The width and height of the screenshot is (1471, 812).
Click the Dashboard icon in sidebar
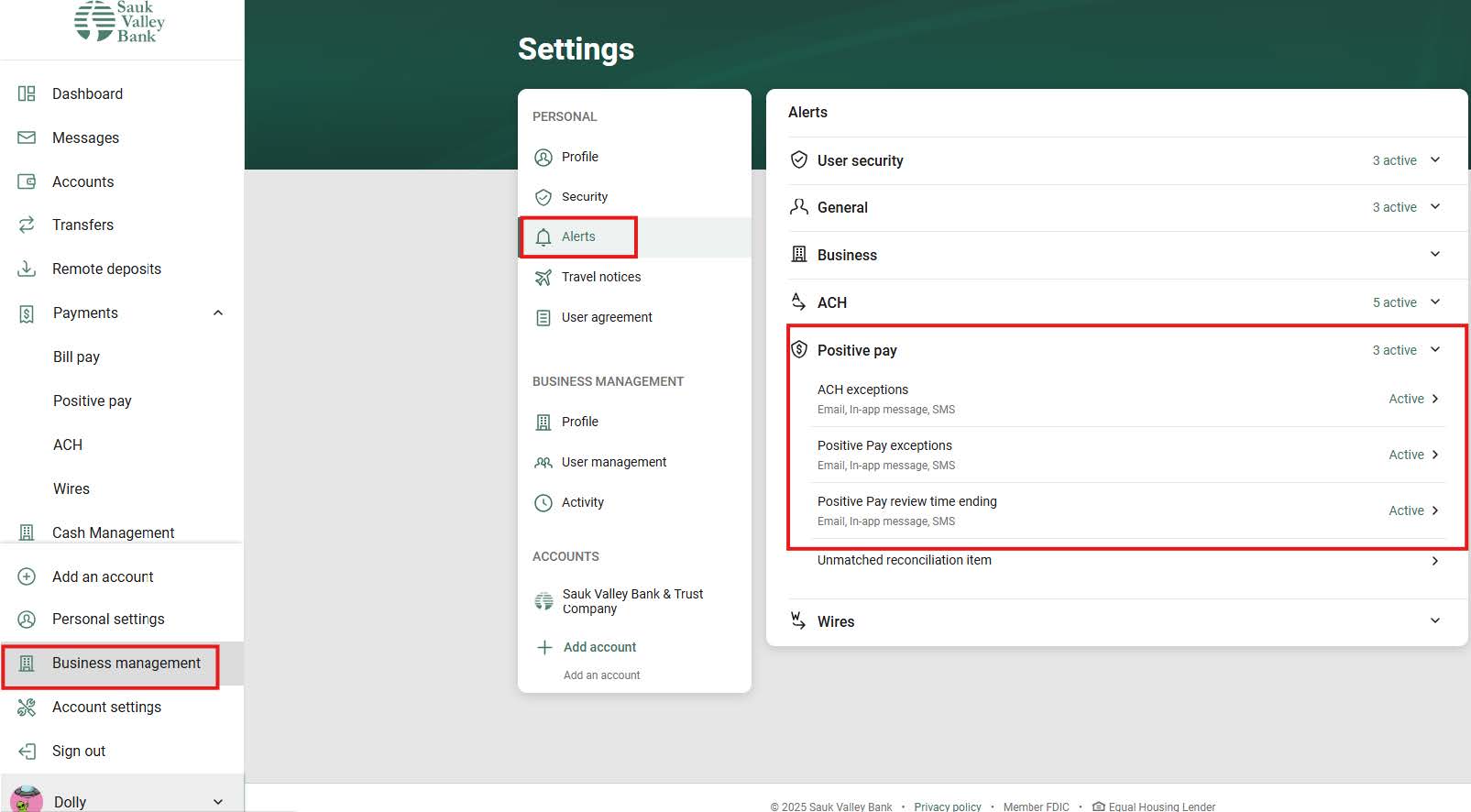pyautogui.click(x=27, y=93)
